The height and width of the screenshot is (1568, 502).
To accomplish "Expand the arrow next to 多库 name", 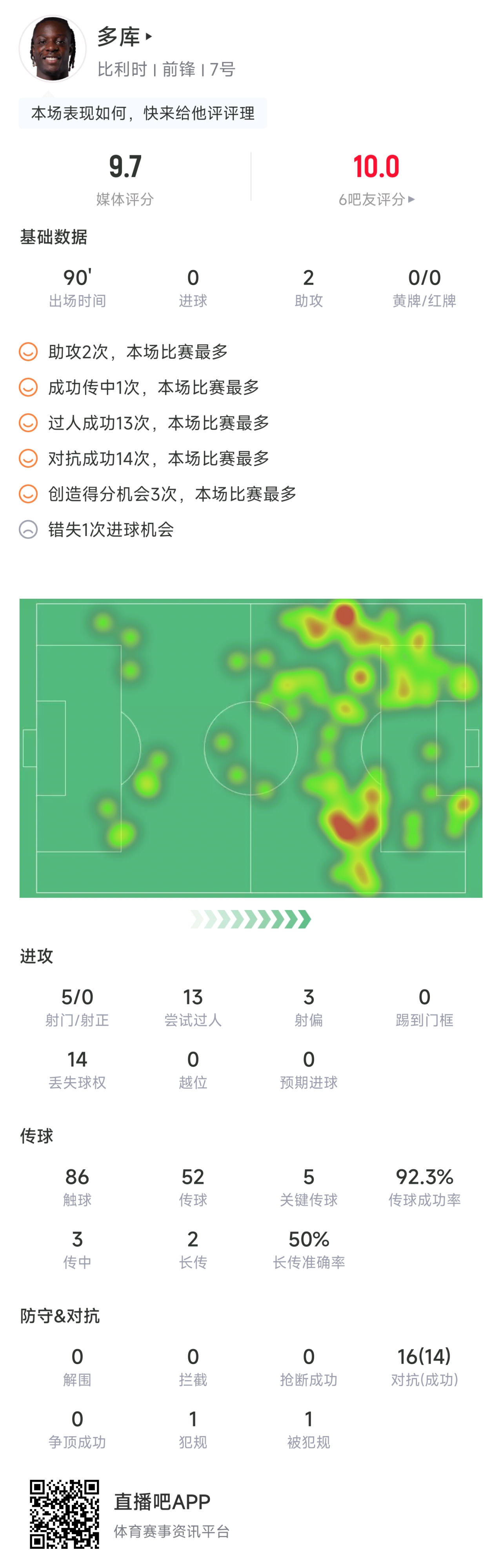I will pos(149,36).
